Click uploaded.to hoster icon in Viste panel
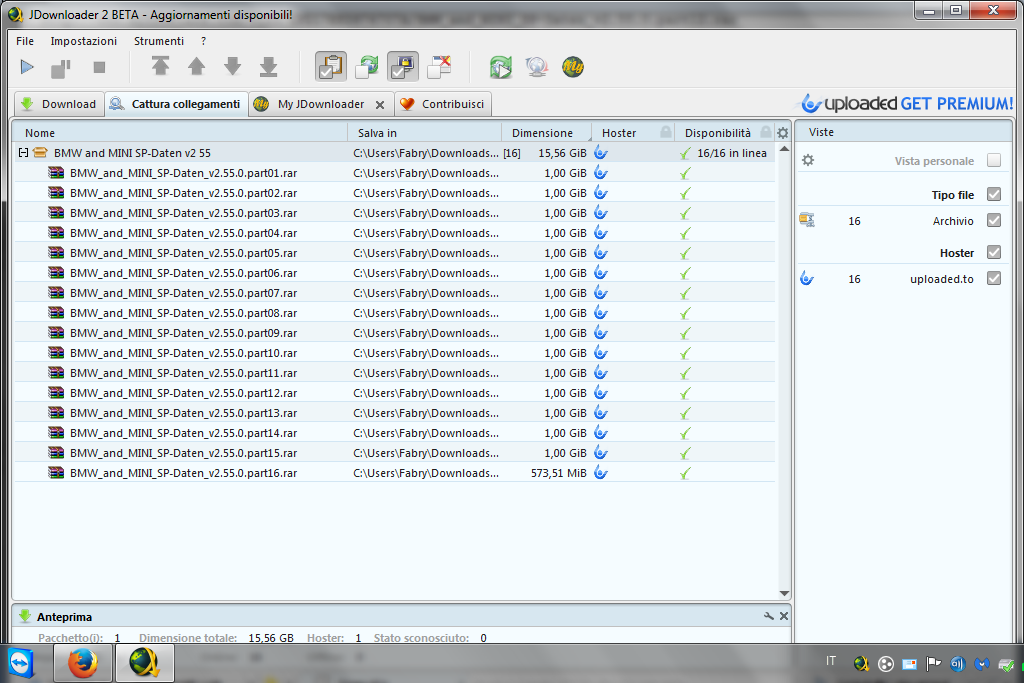Image resolution: width=1024 pixels, height=683 pixels. [x=807, y=279]
